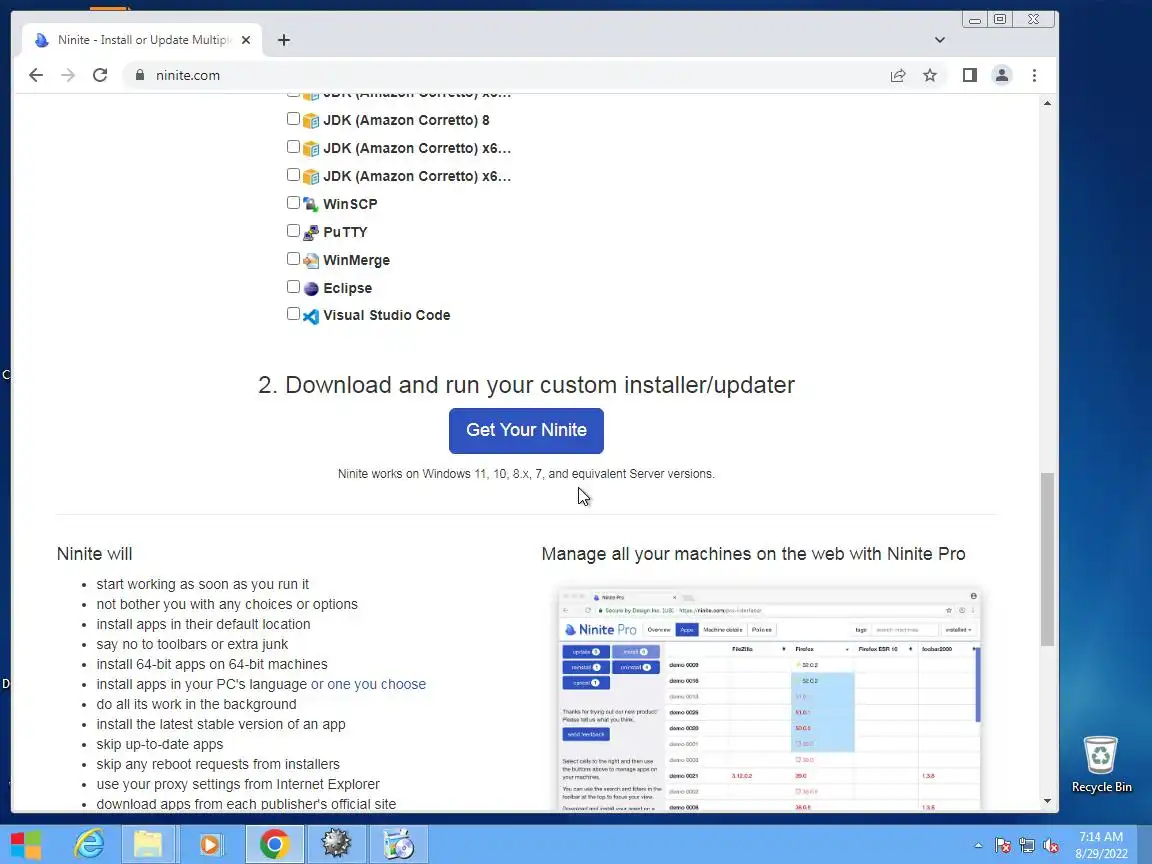This screenshot has height=864, width=1152.
Task: Select the Eclipse checkbox
Action: pos(293,286)
